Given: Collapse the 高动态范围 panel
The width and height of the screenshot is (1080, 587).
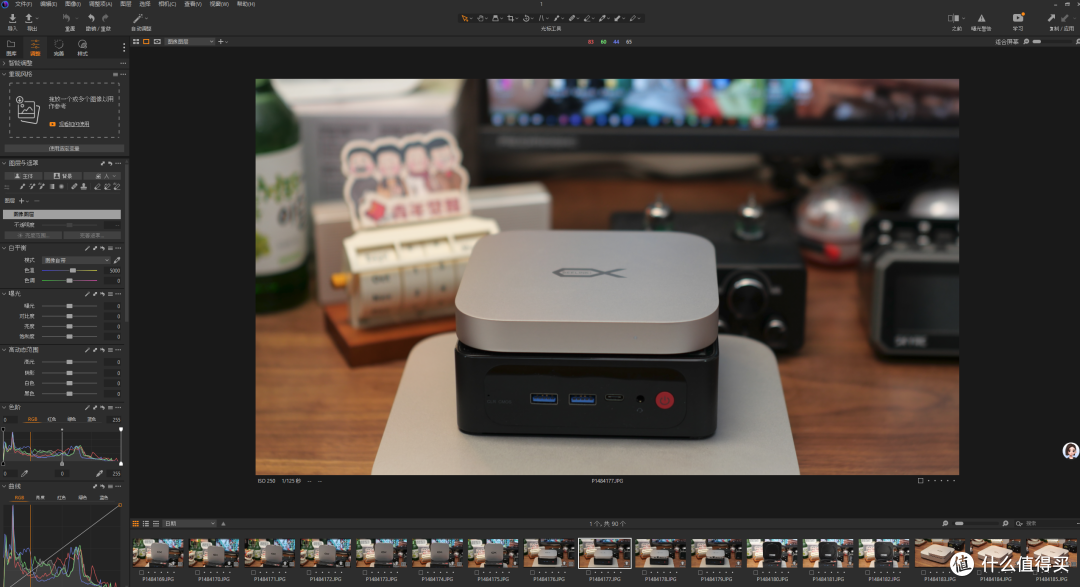Looking at the screenshot, I should click(4, 350).
